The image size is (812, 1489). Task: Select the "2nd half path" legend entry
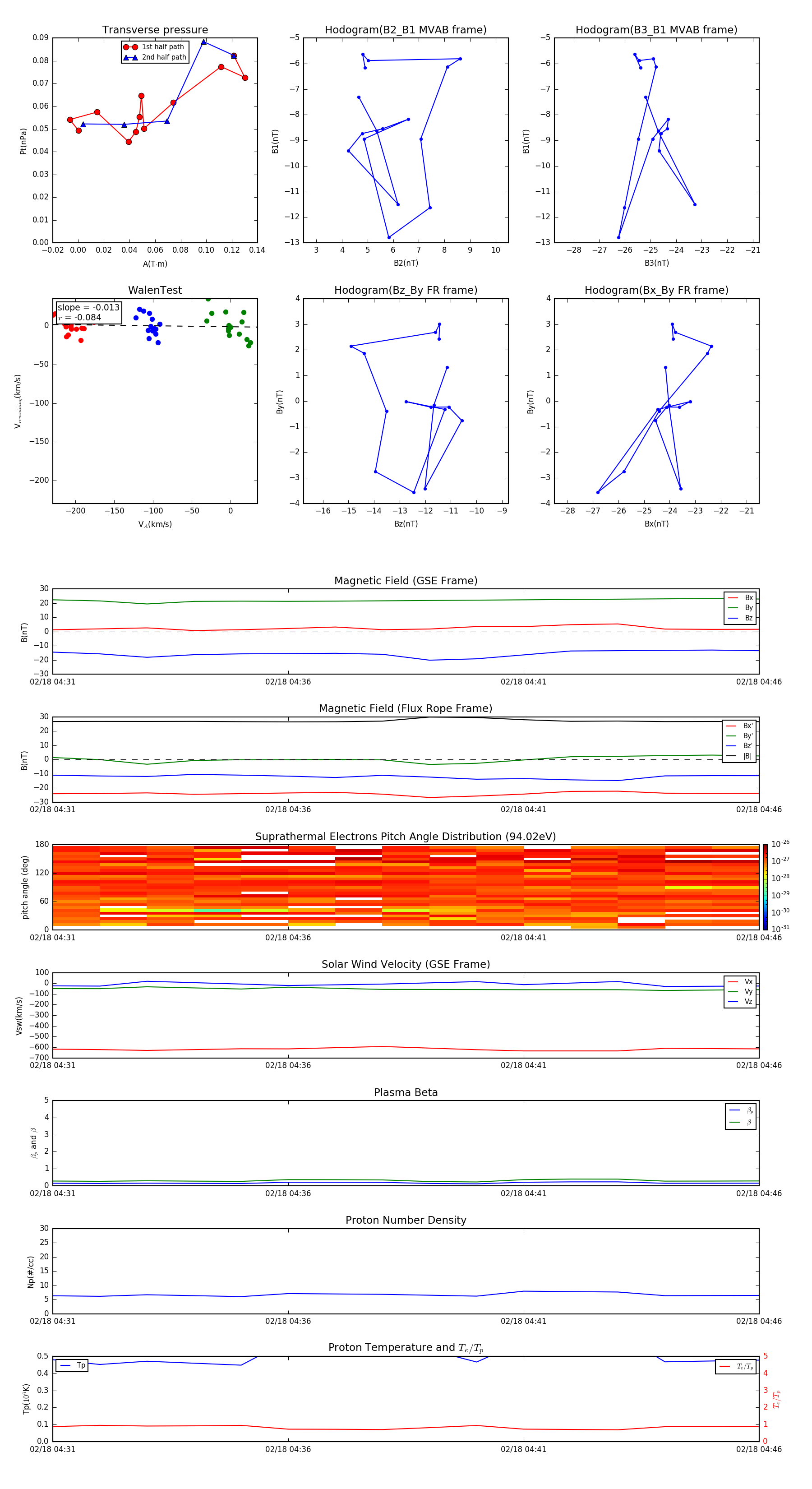pyautogui.click(x=155, y=57)
